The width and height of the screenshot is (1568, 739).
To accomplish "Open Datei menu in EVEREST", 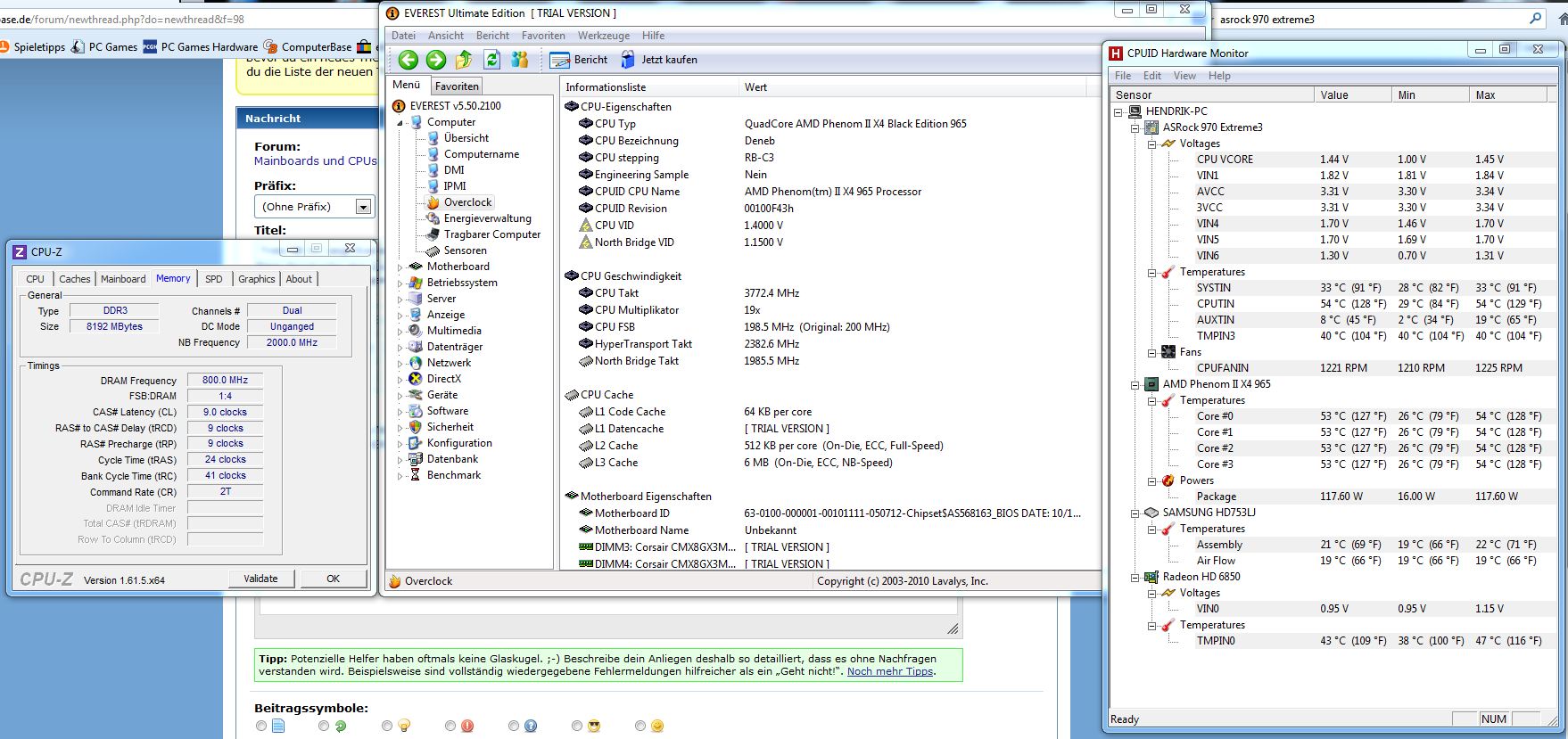I will [x=403, y=36].
